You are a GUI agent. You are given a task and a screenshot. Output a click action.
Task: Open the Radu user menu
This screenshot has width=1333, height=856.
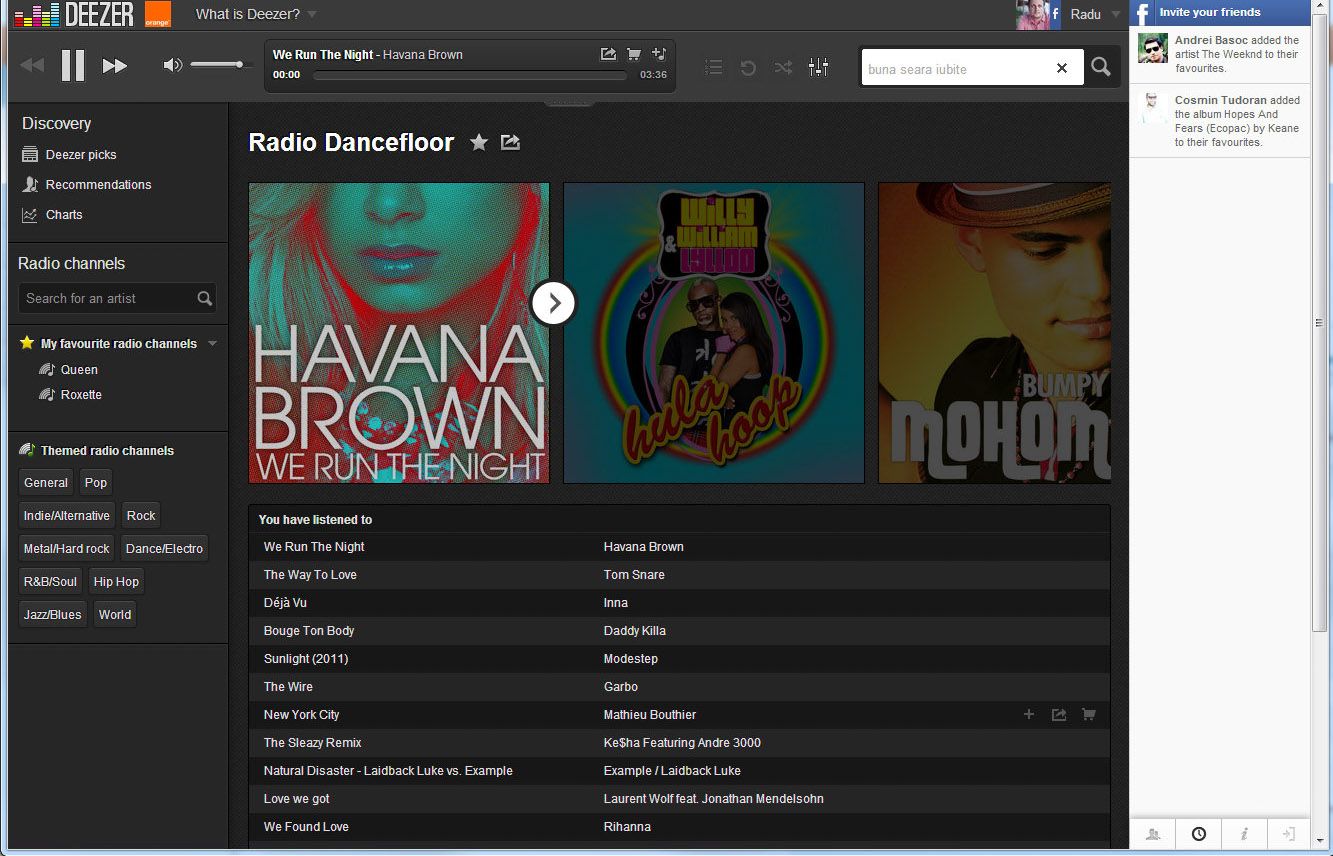point(1094,14)
